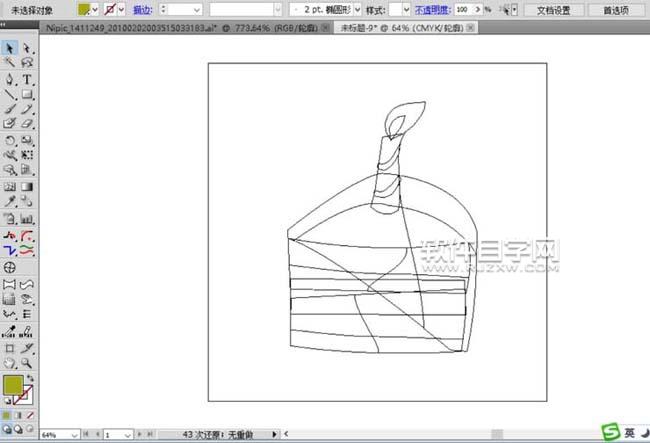
Task: Enable Draw Inside mode
Action: (30, 429)
